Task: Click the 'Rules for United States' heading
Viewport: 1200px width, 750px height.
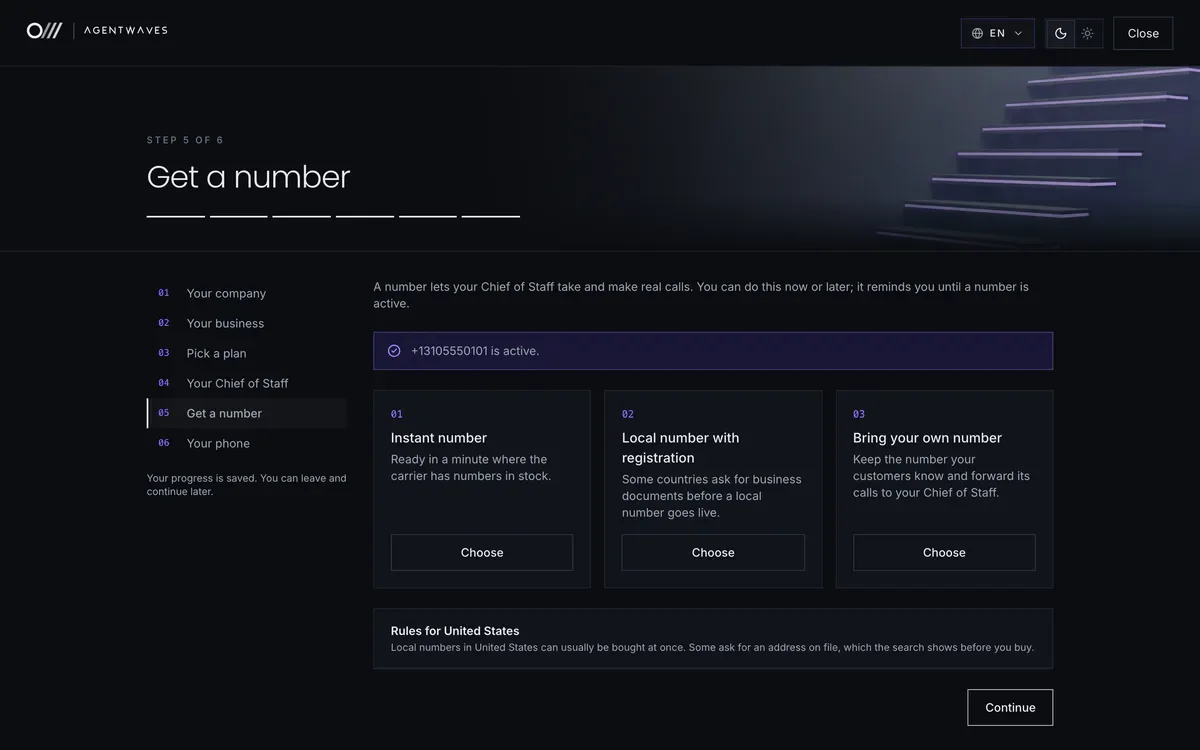Action: coord(455,631)
